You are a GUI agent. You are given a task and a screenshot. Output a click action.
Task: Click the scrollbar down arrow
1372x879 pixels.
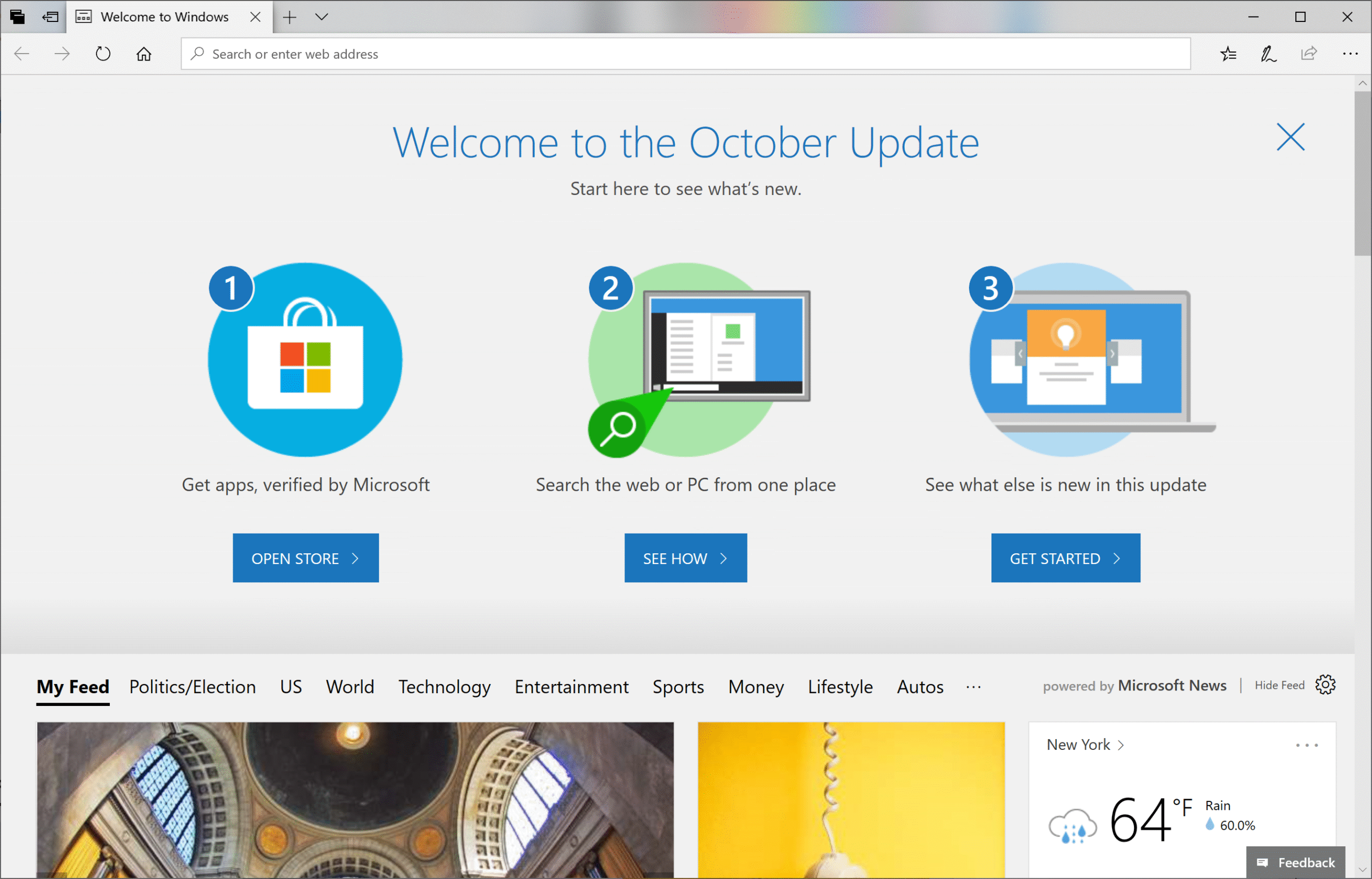(x=1363, y=870)
